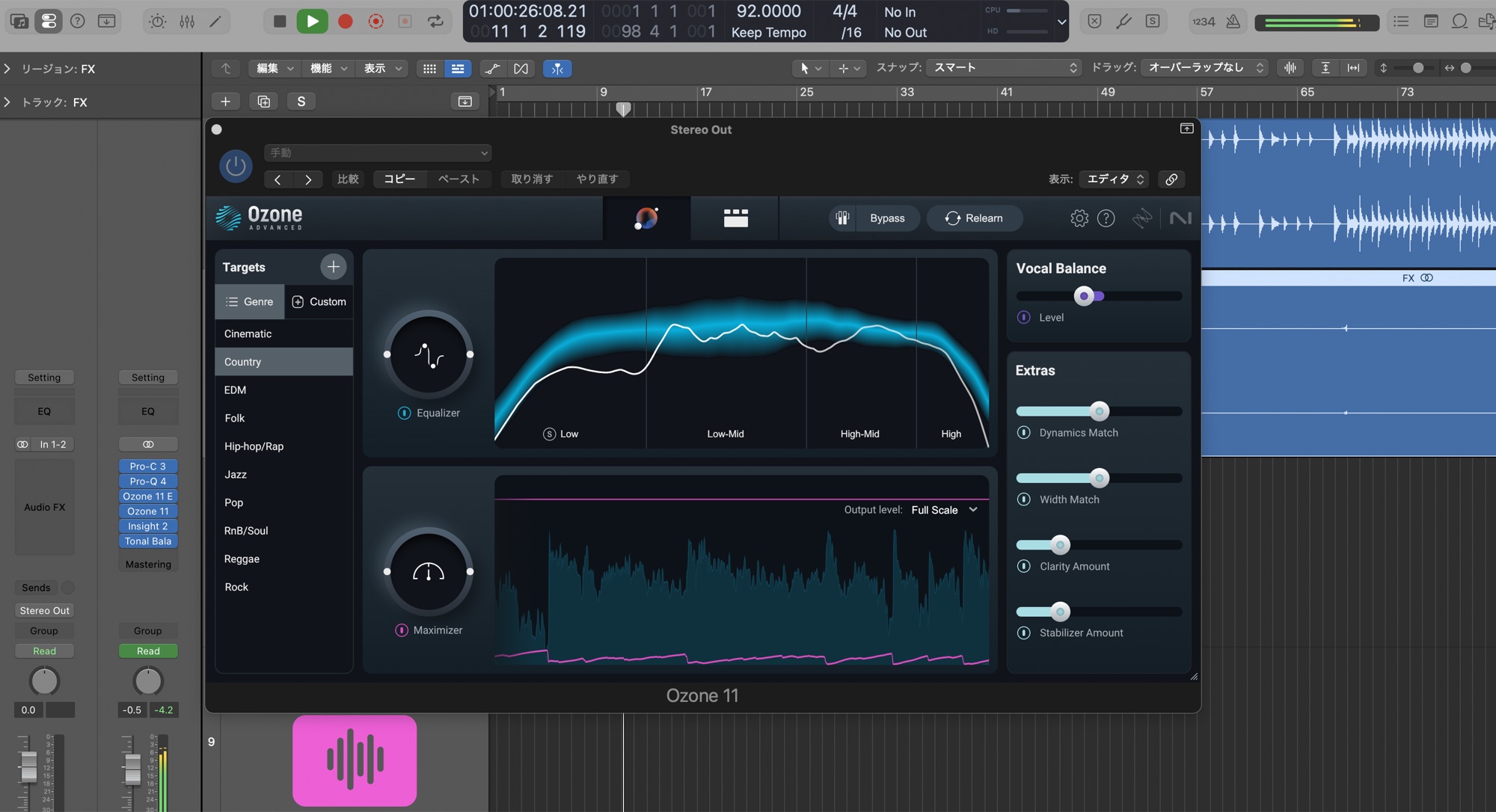Open the 編集 menu
The height and width of the screenshot is (812, 1496).
(x=274, y=69)
